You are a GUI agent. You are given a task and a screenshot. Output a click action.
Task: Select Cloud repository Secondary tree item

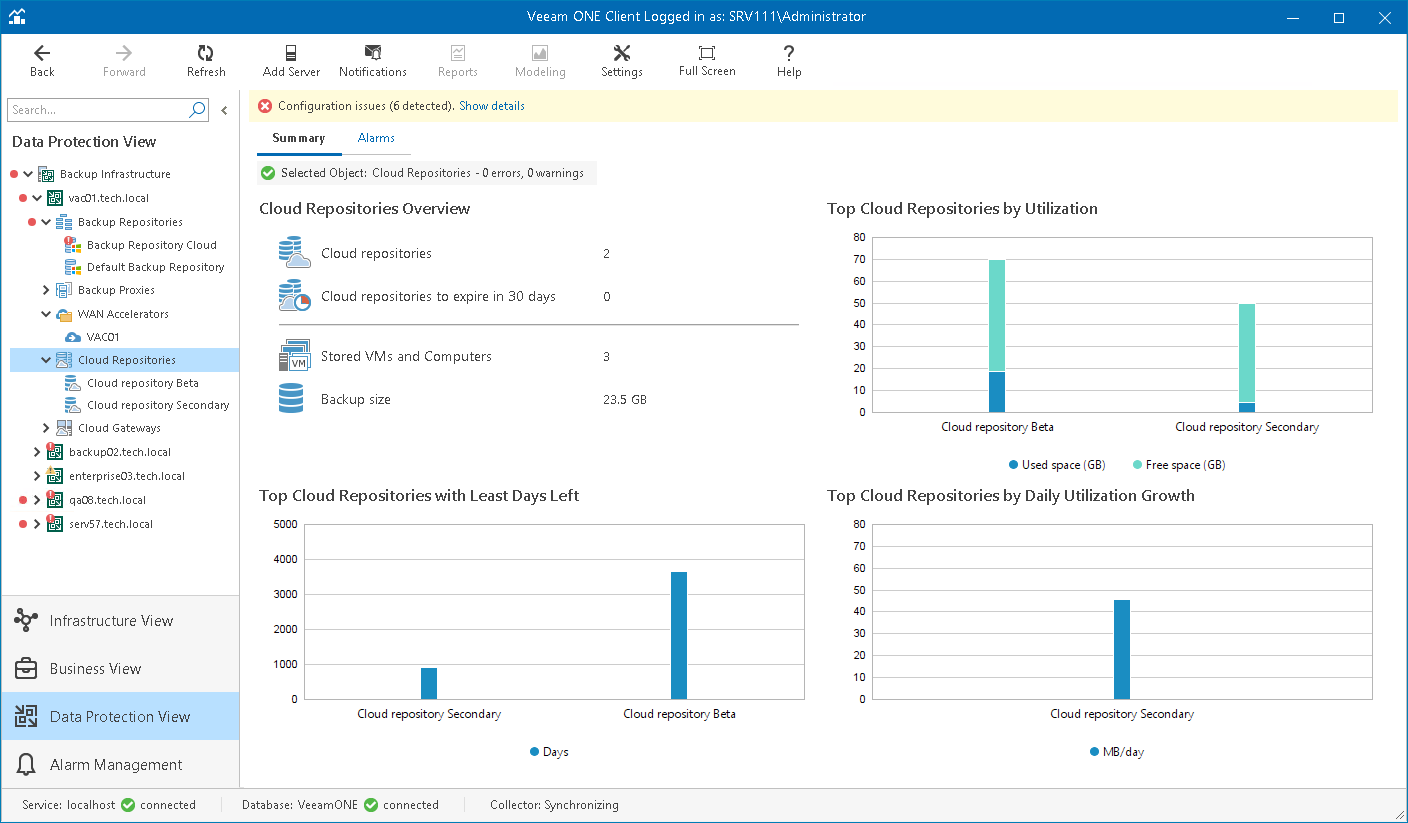[158, 405]
